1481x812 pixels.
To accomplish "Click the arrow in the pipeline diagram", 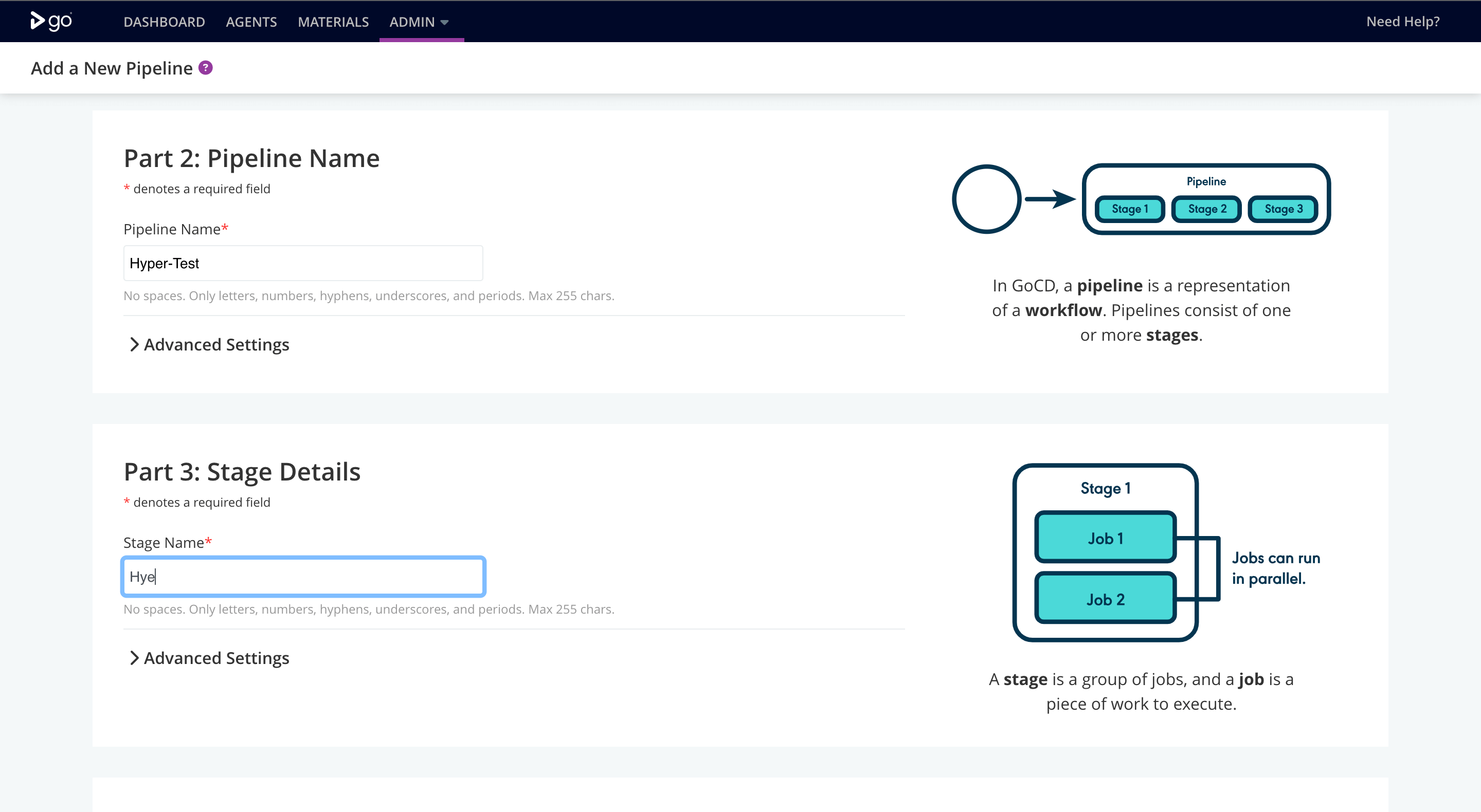I will [x=1050, y=199].
